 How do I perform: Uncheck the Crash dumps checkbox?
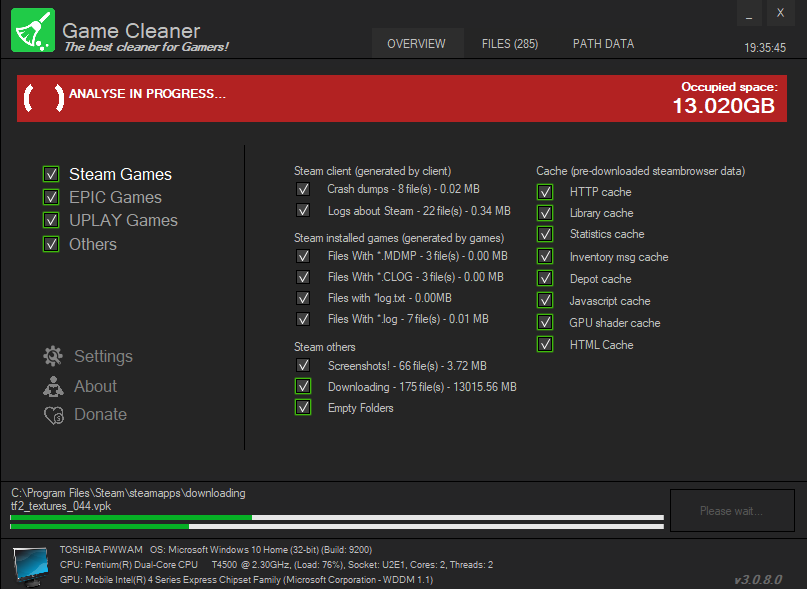[x=303, y=189]
